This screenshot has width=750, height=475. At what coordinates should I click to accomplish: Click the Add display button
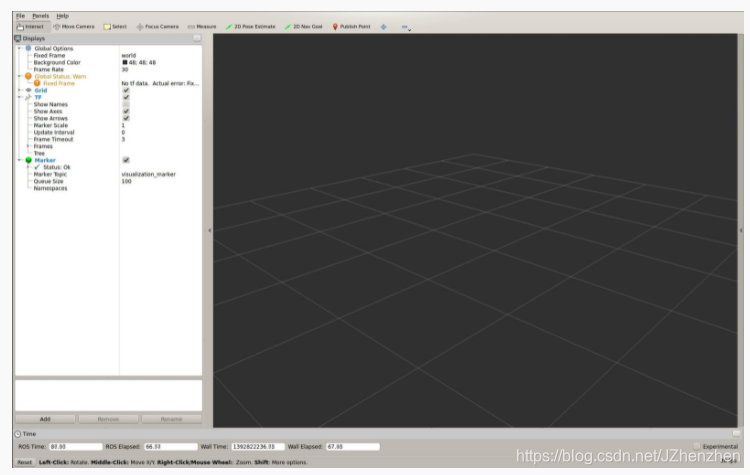pos(45,419)
